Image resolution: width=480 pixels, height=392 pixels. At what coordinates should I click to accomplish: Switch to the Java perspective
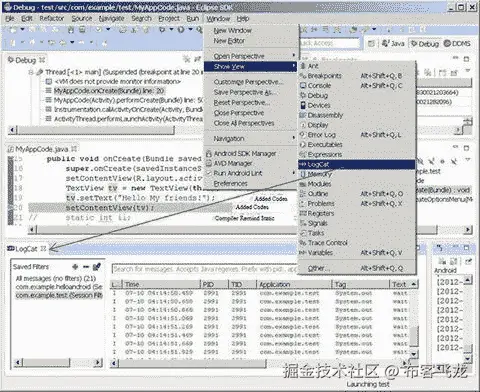pos(393,44)
